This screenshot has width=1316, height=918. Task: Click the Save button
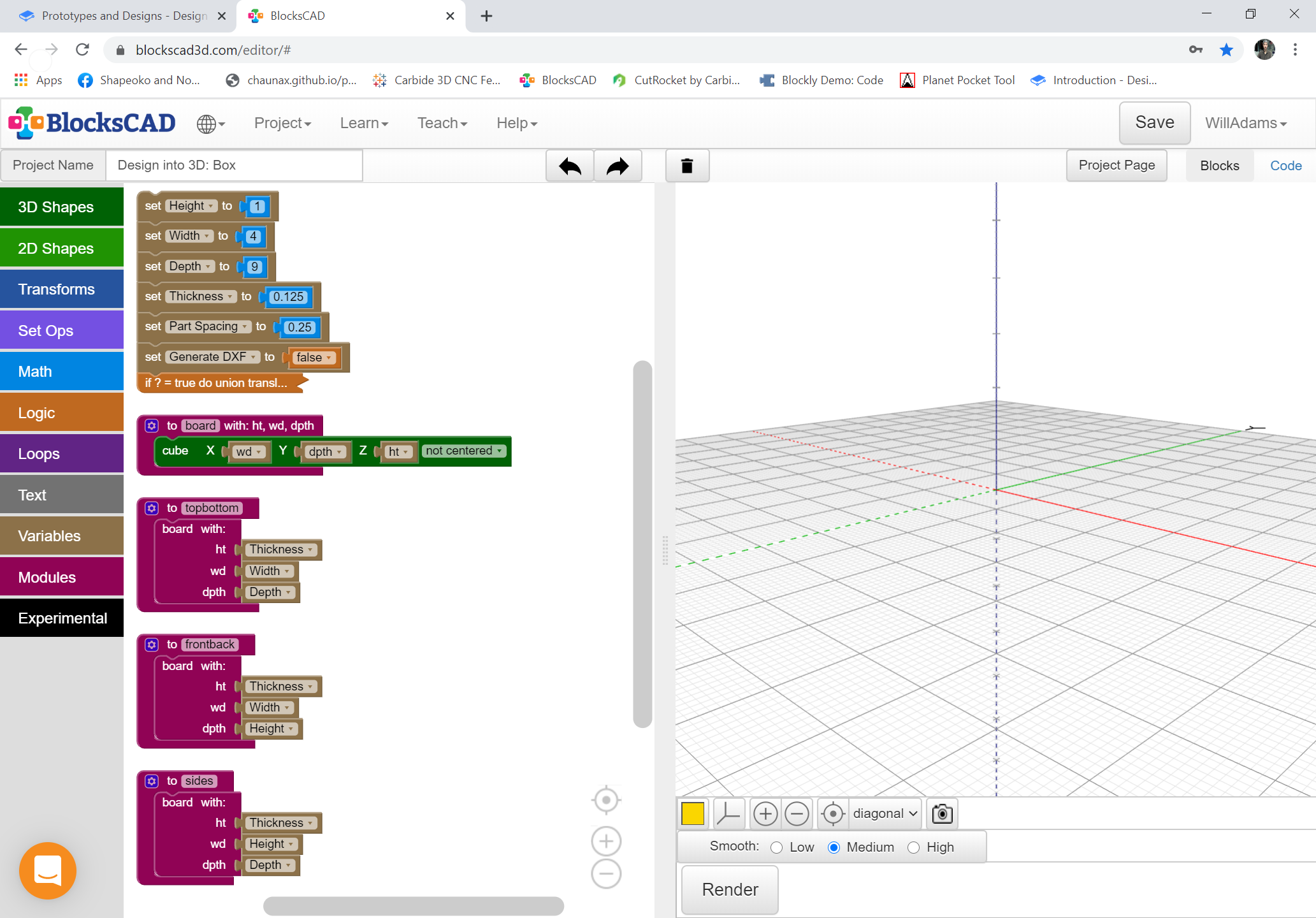click(1154, 122)
